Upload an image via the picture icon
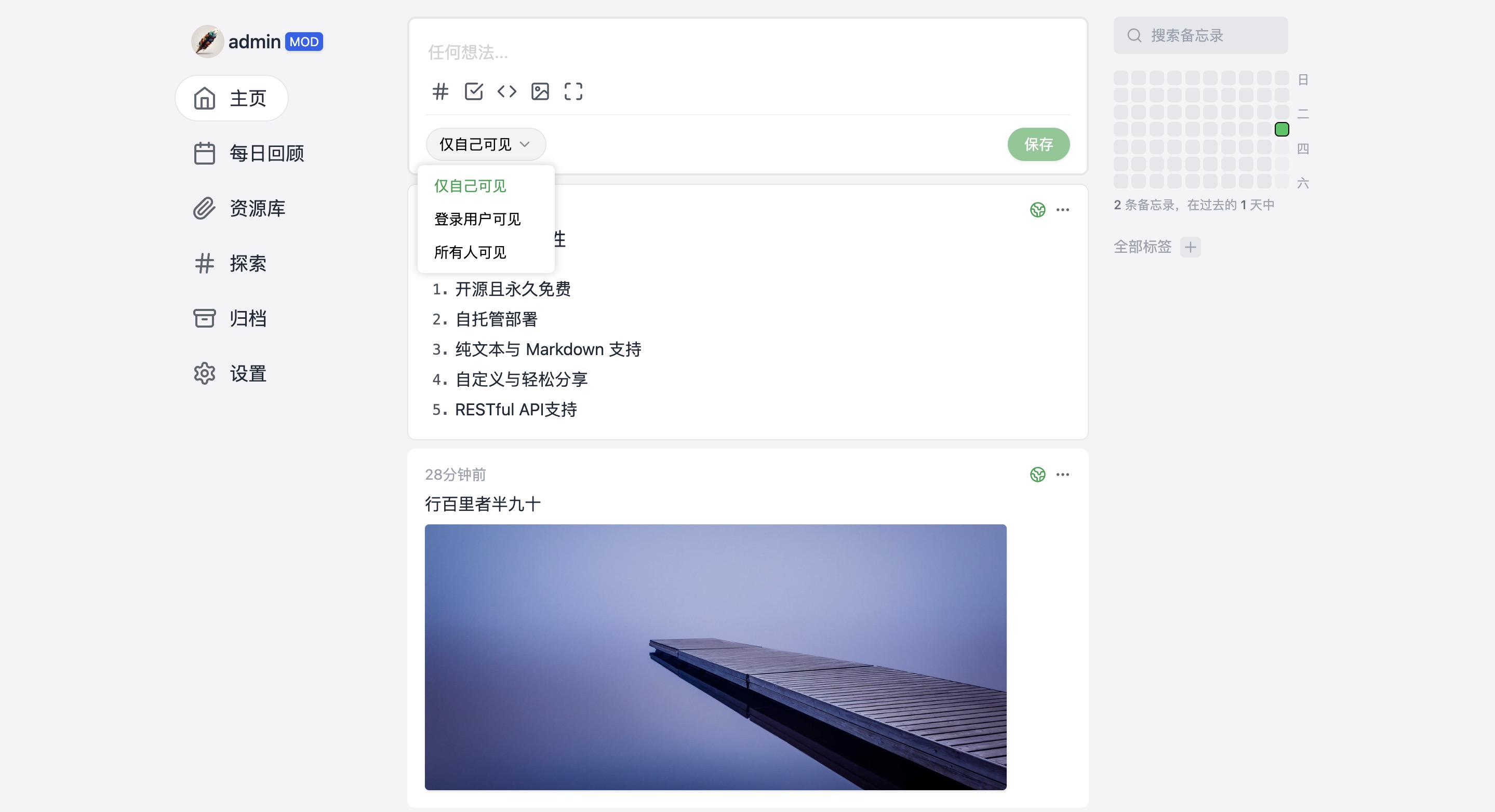The image size is (1495, 812). (x=540, y=92)
